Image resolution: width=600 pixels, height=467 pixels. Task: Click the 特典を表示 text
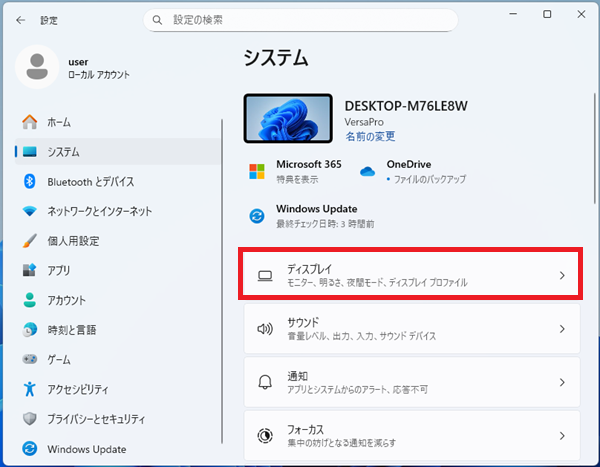297,180
